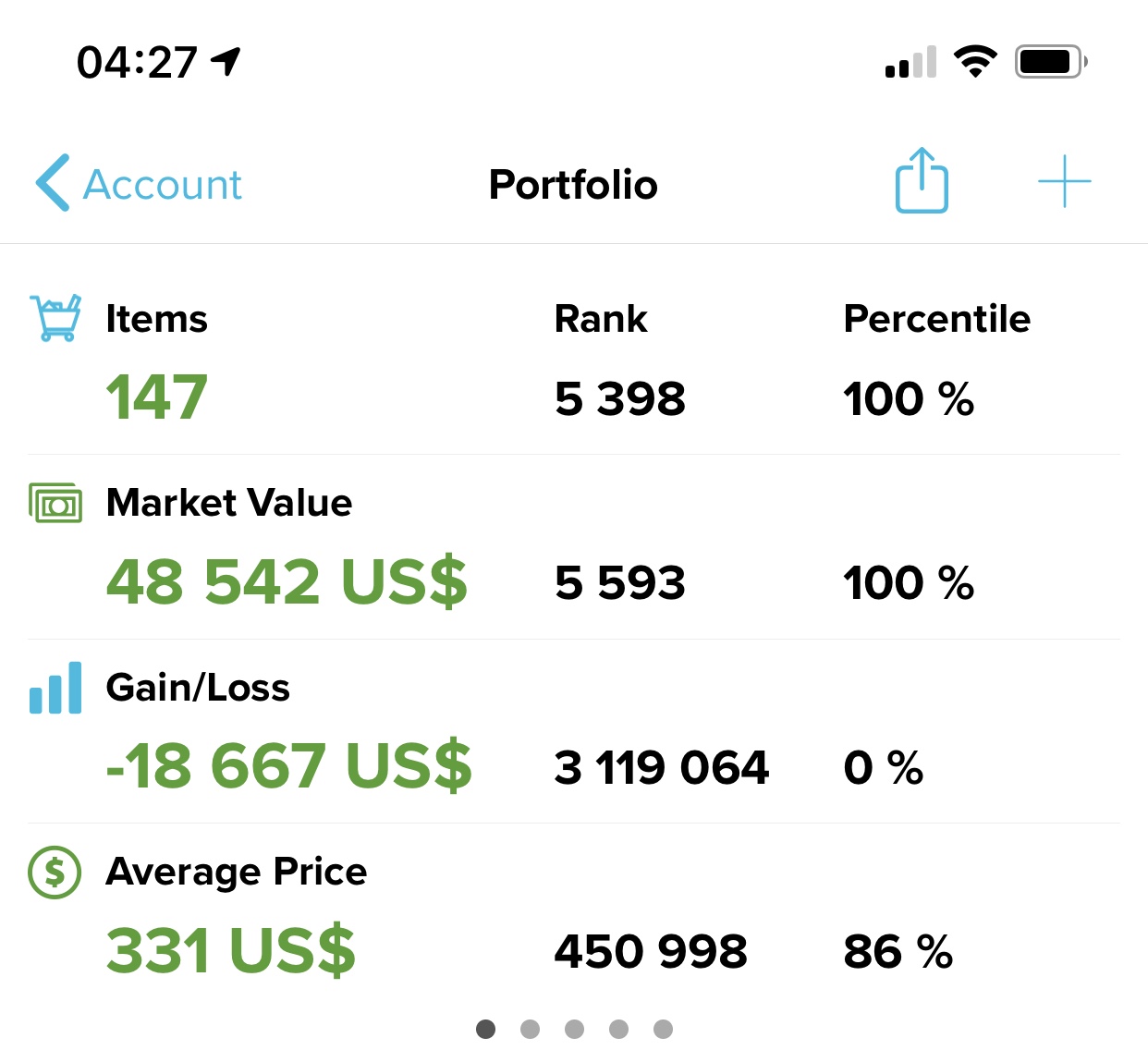Tap the Market Value banknote icon

(x=55, y=503)
